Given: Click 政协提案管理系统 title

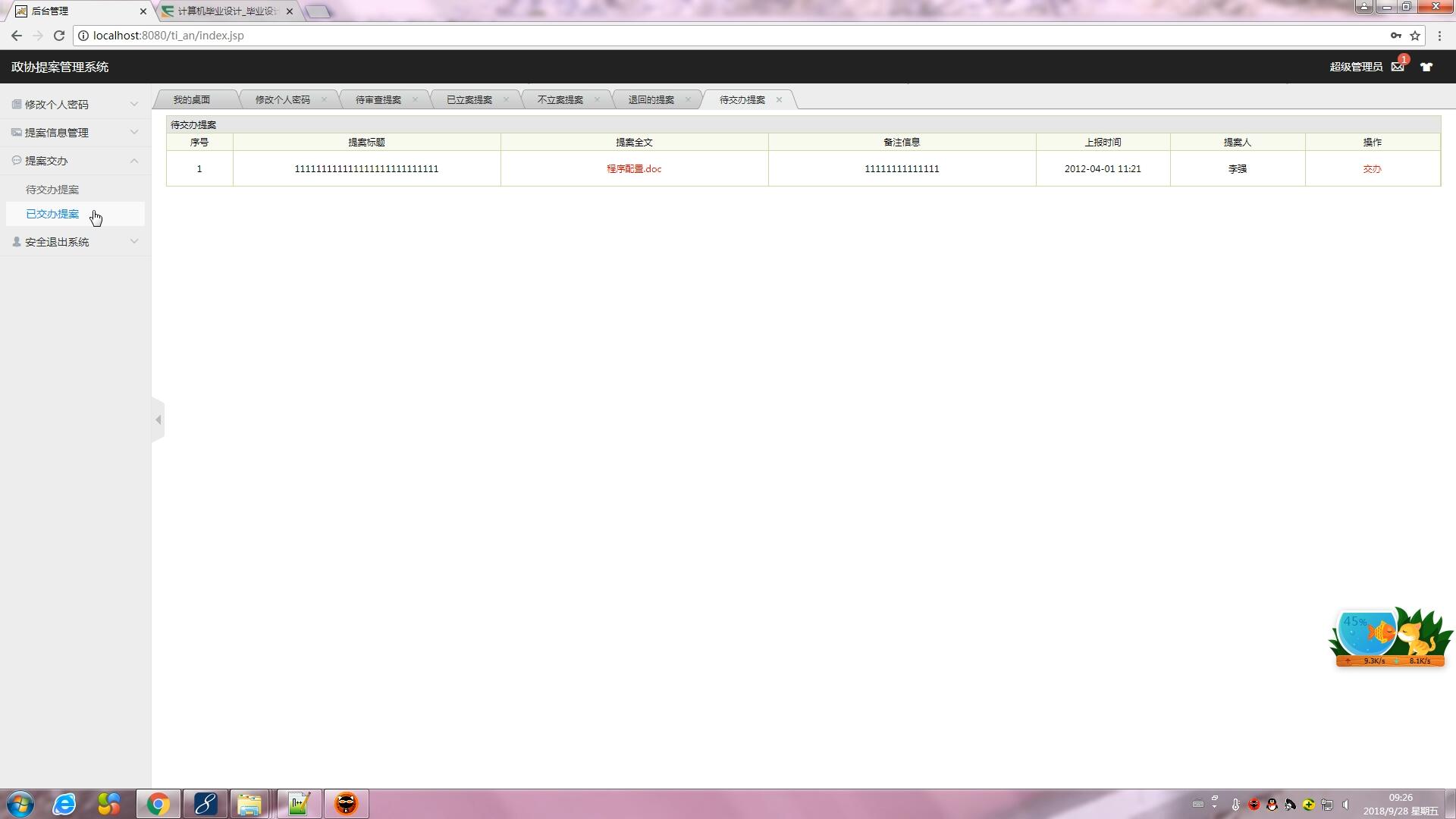Looking at the screenshot, I should pos(60,67).
